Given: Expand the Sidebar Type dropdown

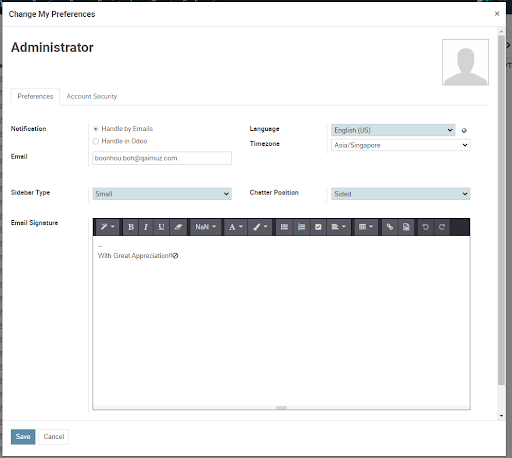Looking at the screenshot, I should pos(162,194).
